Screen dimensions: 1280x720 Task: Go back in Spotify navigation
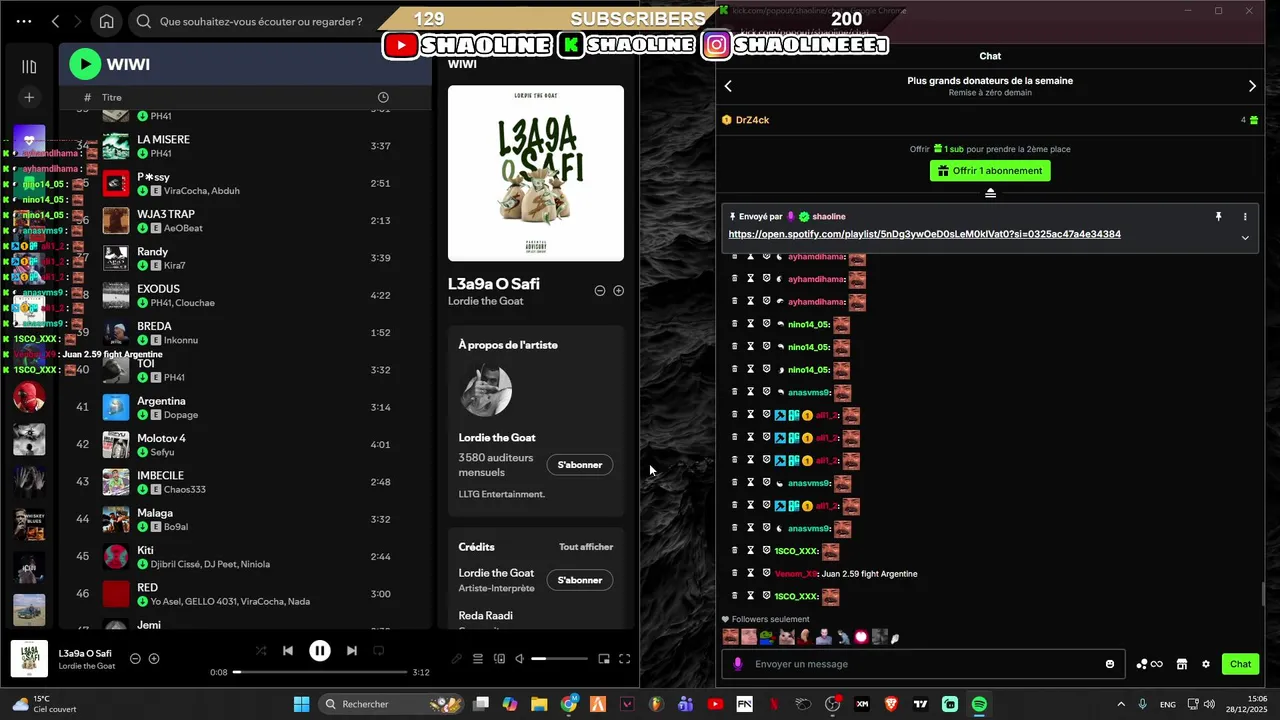pyautogui.click(x=56, y=21)
